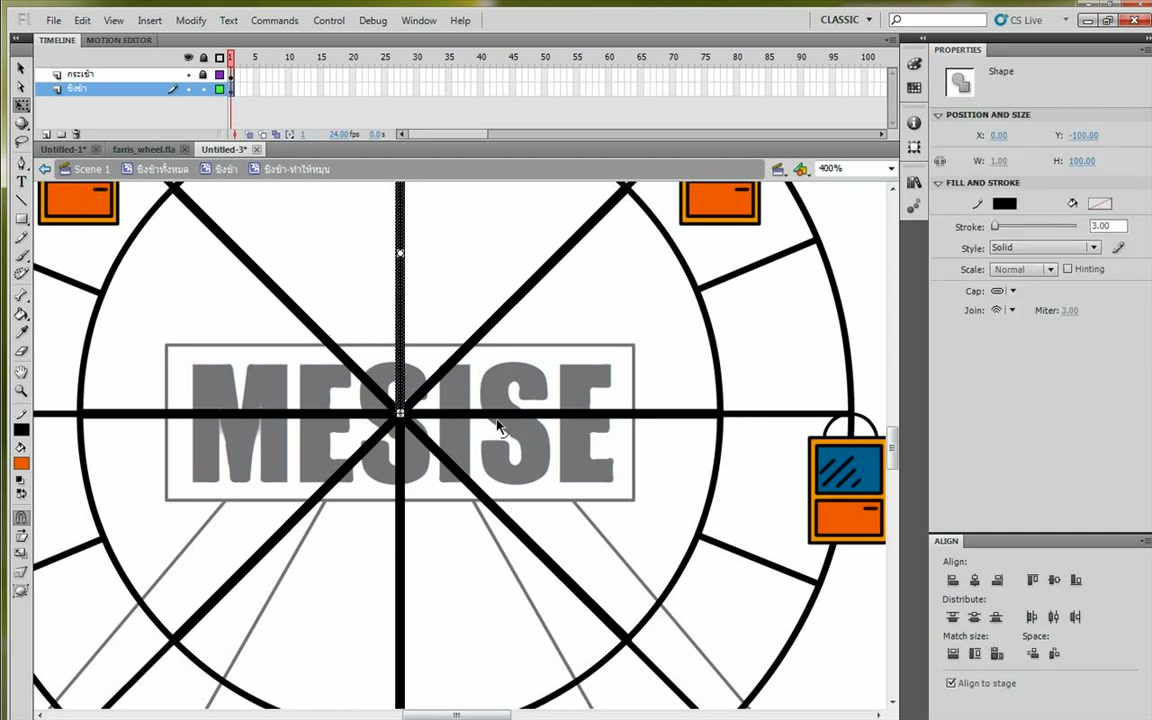Collapse Fill and Stroke section
The image size is (1152, 720).
[938, 183]
